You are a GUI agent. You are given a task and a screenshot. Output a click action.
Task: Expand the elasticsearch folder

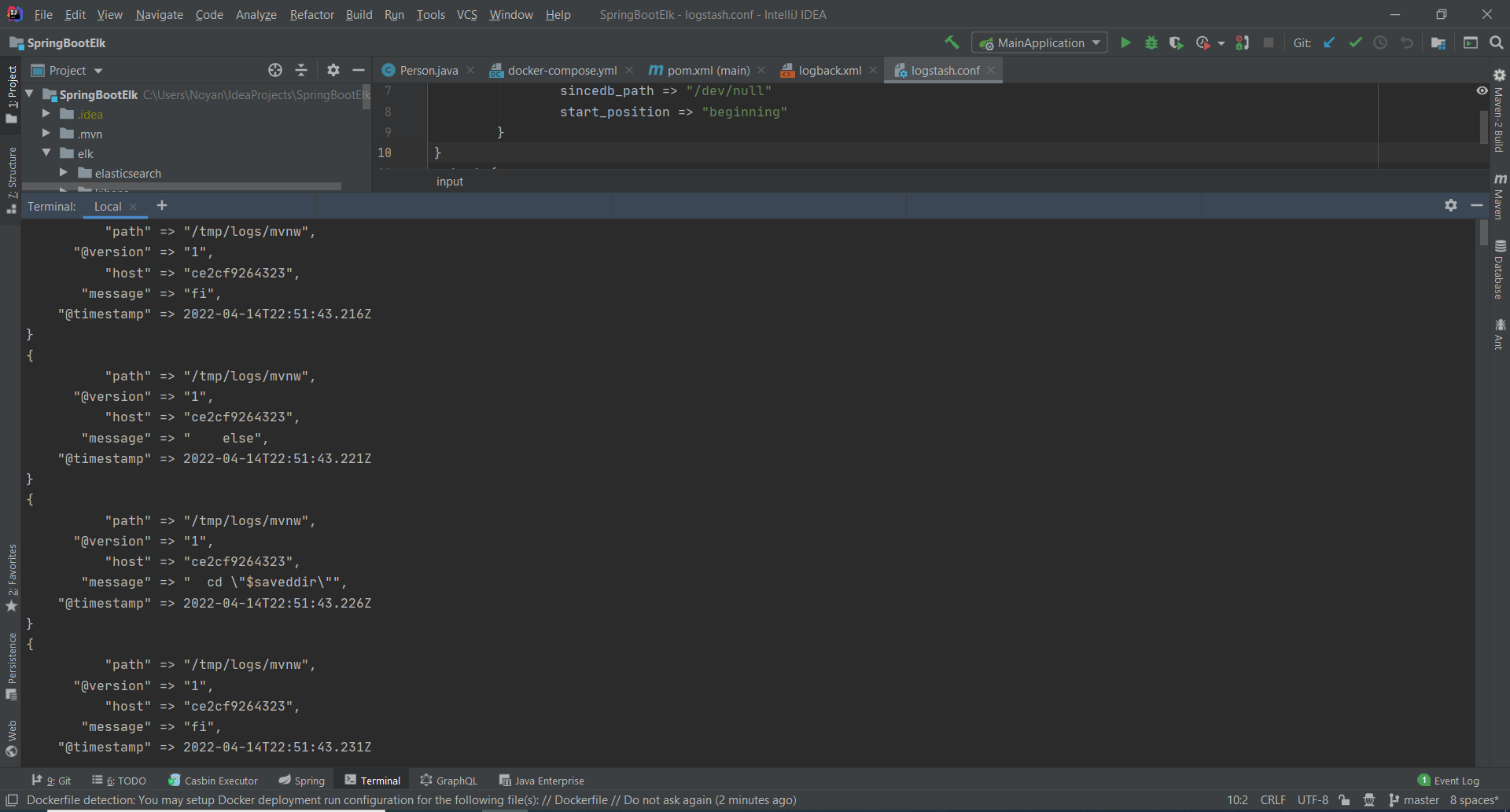point(64,173)
